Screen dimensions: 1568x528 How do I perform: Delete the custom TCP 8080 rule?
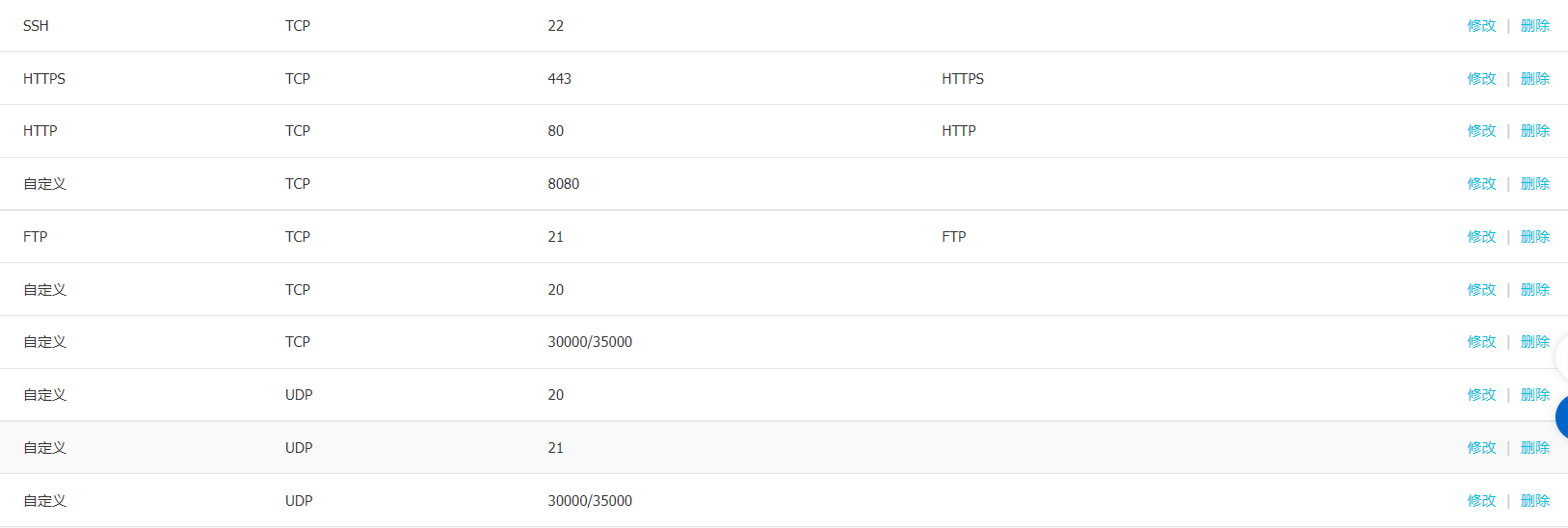[x=1535, y=184]
